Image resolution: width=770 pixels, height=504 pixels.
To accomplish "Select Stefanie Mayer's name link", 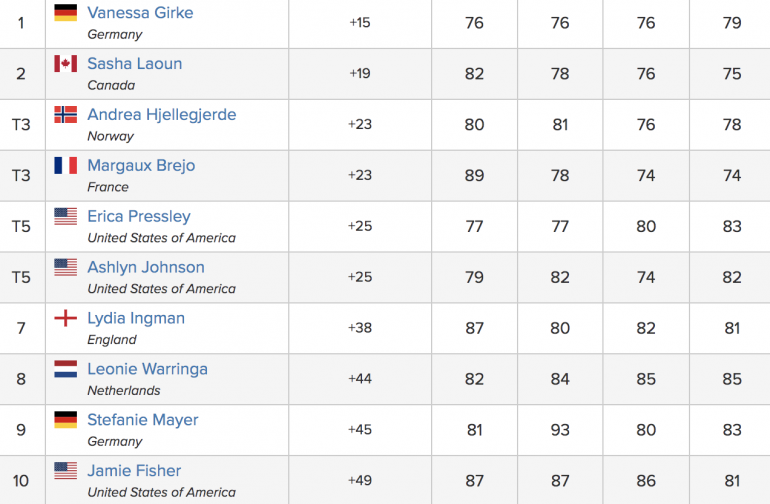I will [143, 420].
